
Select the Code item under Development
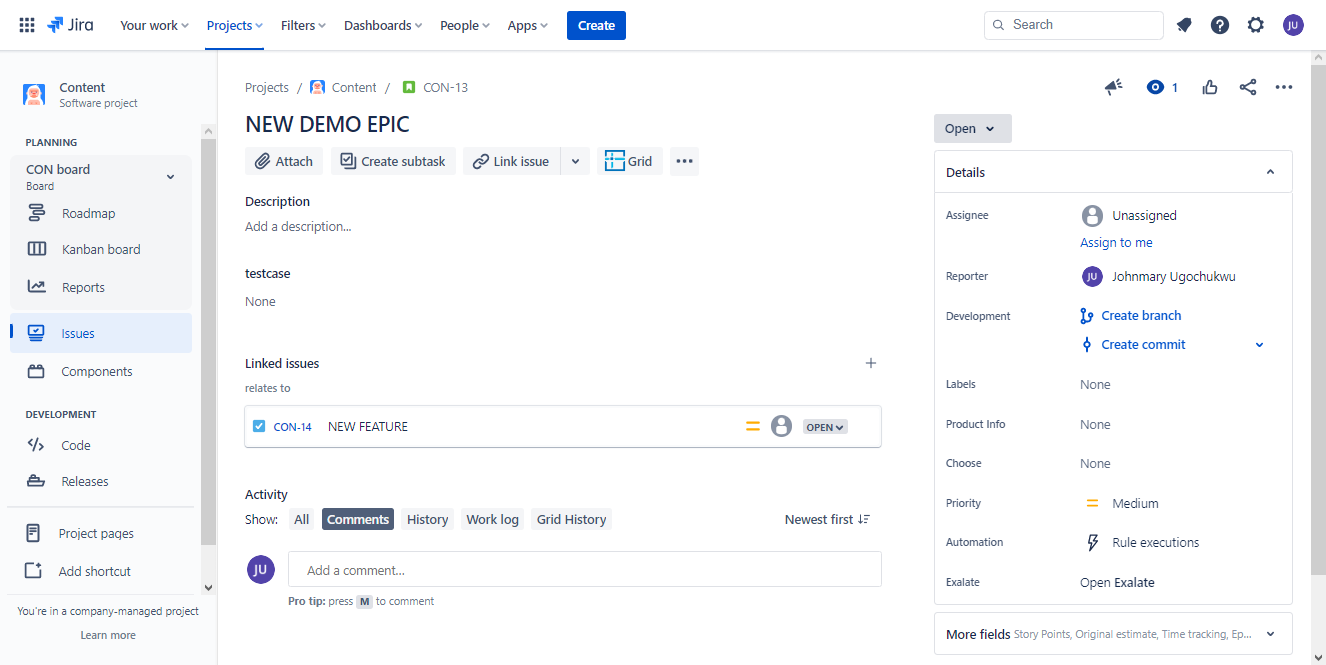click(74, 444)
